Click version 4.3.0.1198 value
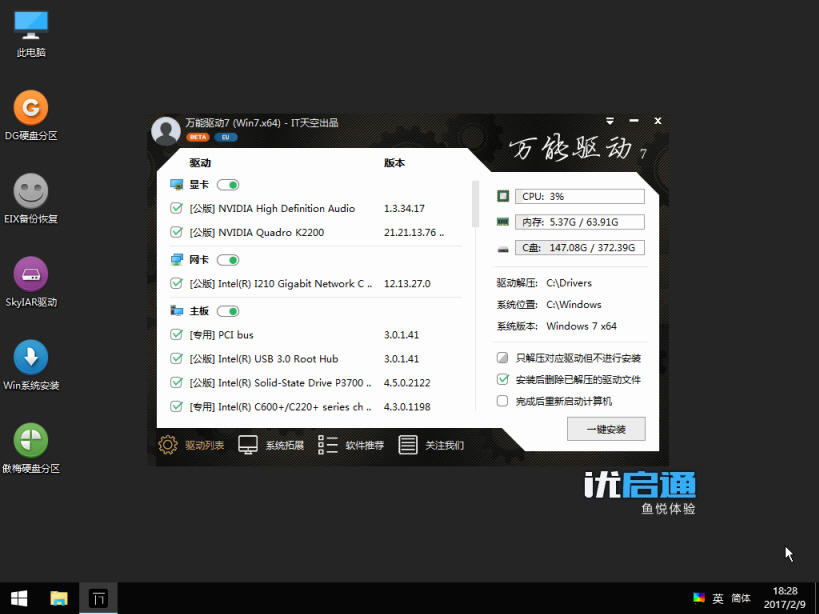The width and height of the screenshot is (819, 614). 407,407
